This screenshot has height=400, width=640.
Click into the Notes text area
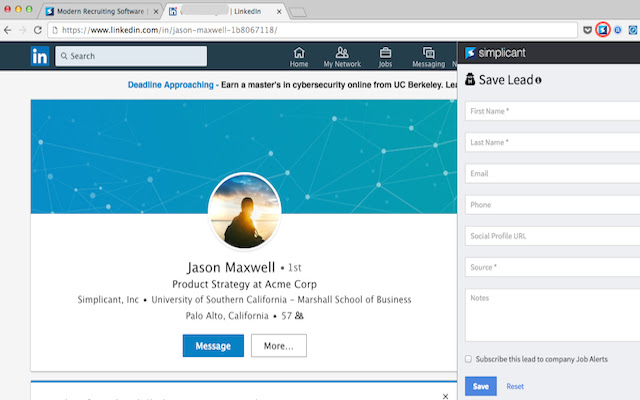pos(552,315)
